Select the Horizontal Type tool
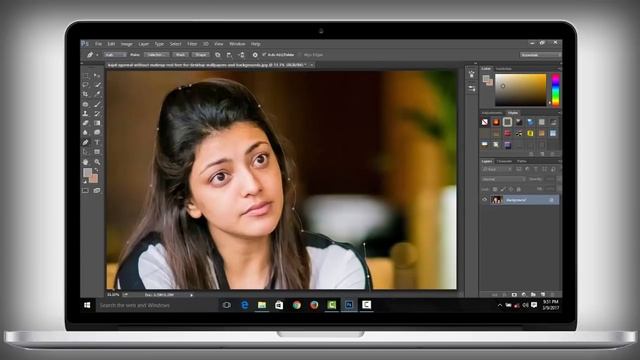This screenshot has height=360, width=640. point(97,142)
